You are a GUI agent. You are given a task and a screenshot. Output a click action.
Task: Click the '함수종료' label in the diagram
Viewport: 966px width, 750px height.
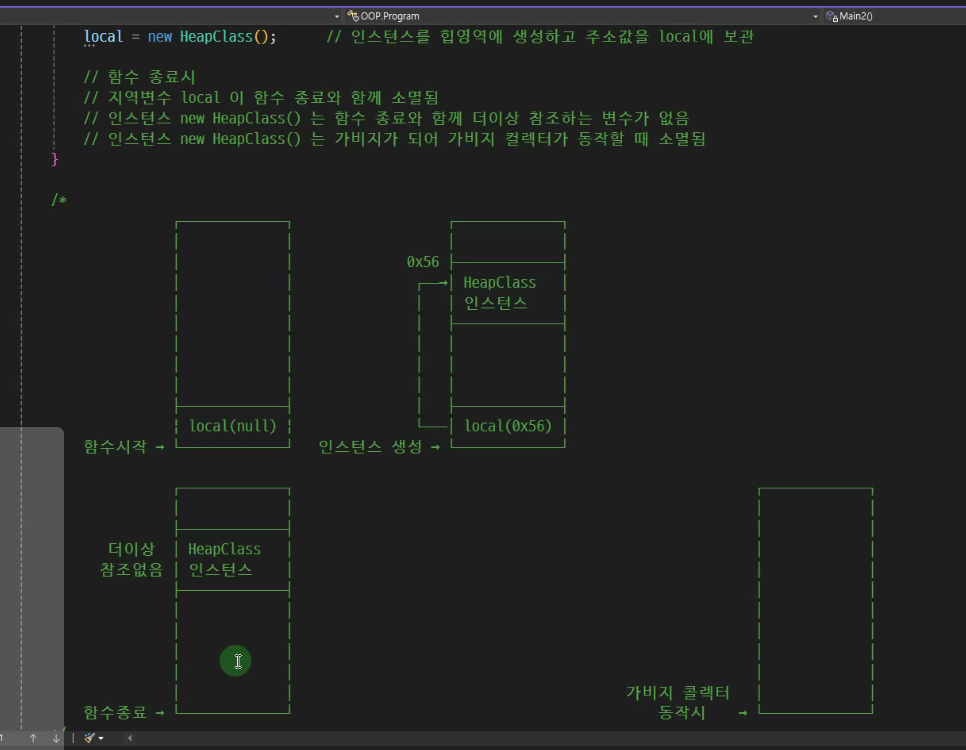(115, 712)
